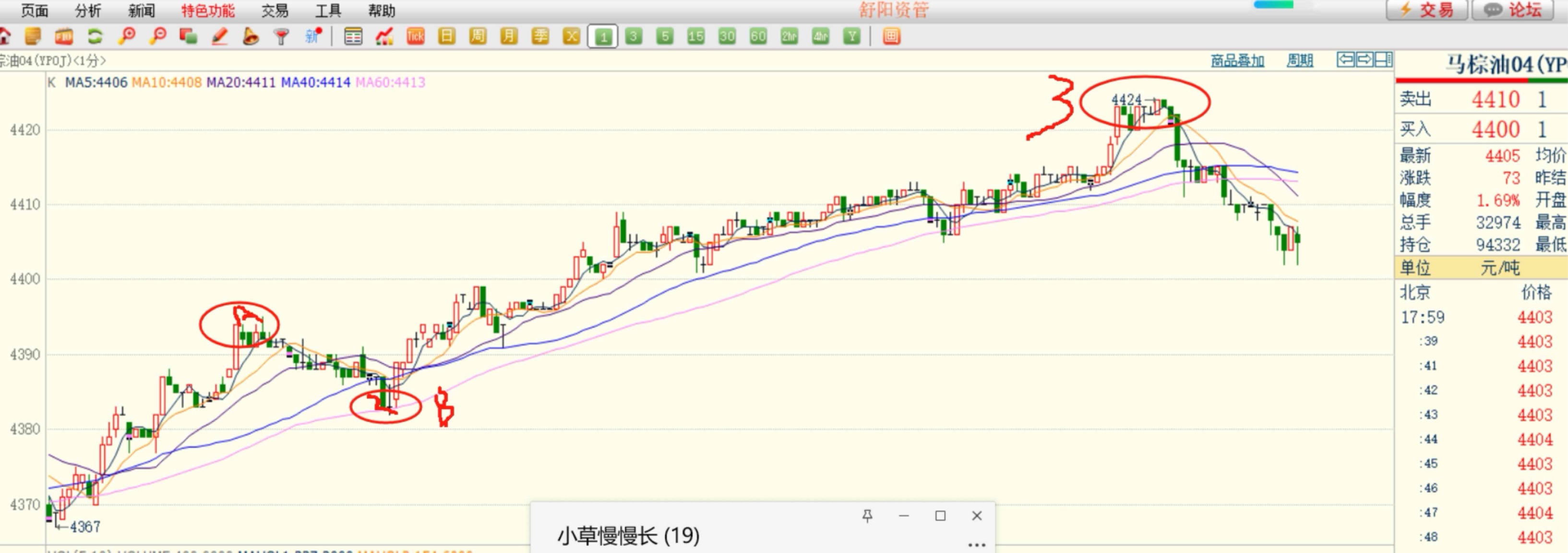Click the zoom out magnifier icon
The height and width of the screenshot is (553, 1568).
coord(158,36)
